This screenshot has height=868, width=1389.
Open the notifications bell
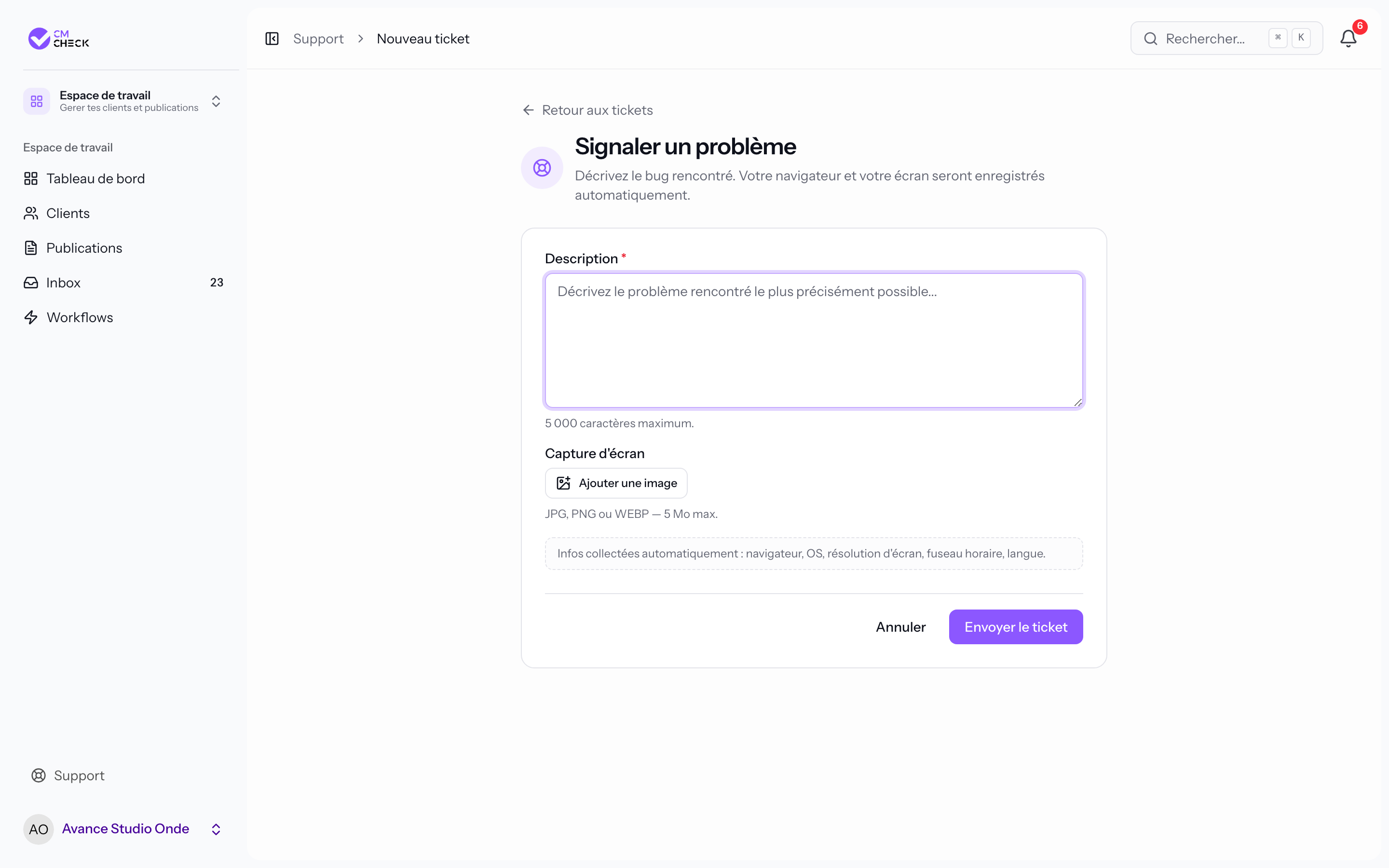pyautogui.click(x=1348, y=39)
